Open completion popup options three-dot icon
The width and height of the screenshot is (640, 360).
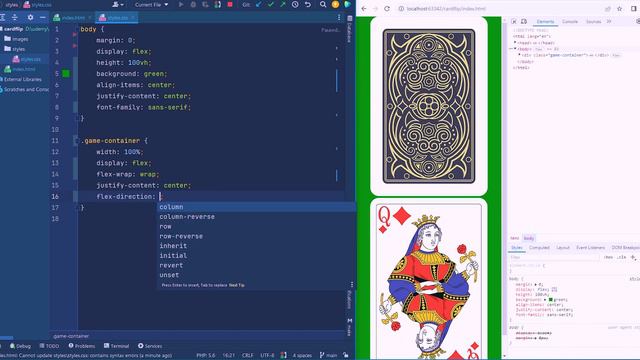click(352, 284)
